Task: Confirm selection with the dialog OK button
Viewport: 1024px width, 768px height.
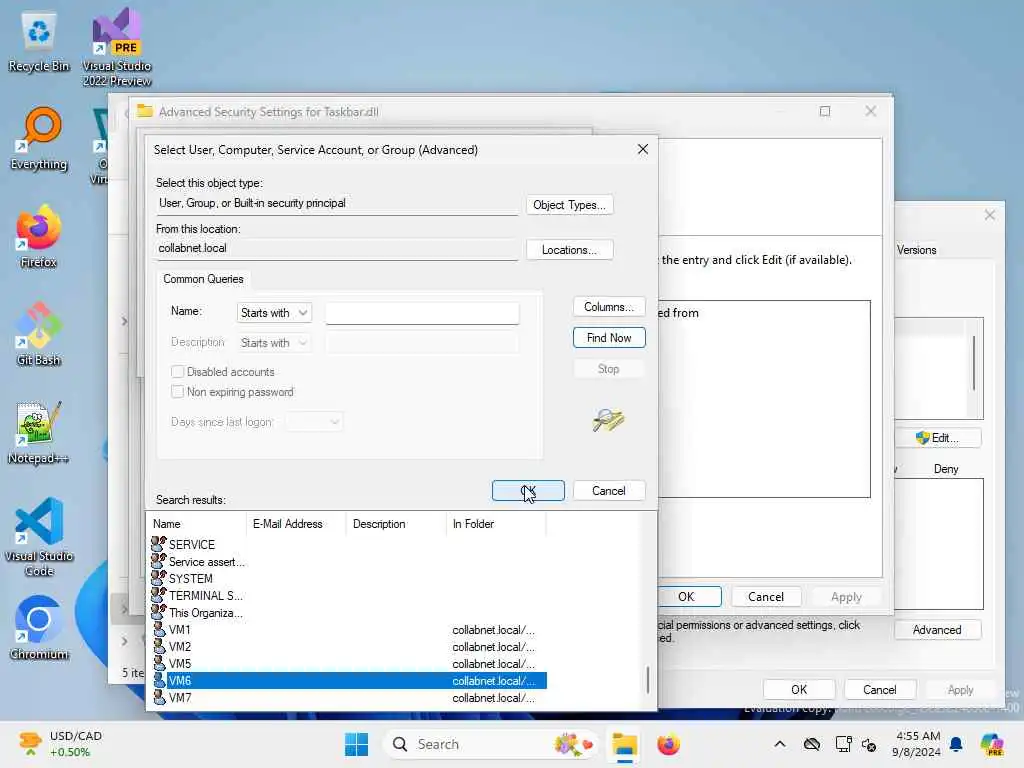Action: (528, 491)
